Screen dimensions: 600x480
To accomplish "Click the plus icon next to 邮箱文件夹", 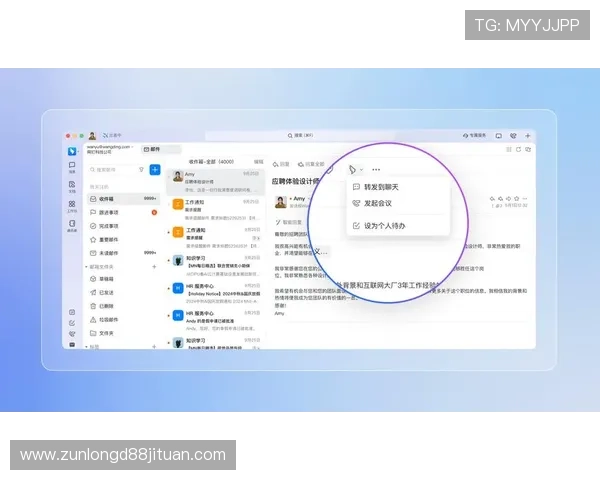I will tap(154, 266).
